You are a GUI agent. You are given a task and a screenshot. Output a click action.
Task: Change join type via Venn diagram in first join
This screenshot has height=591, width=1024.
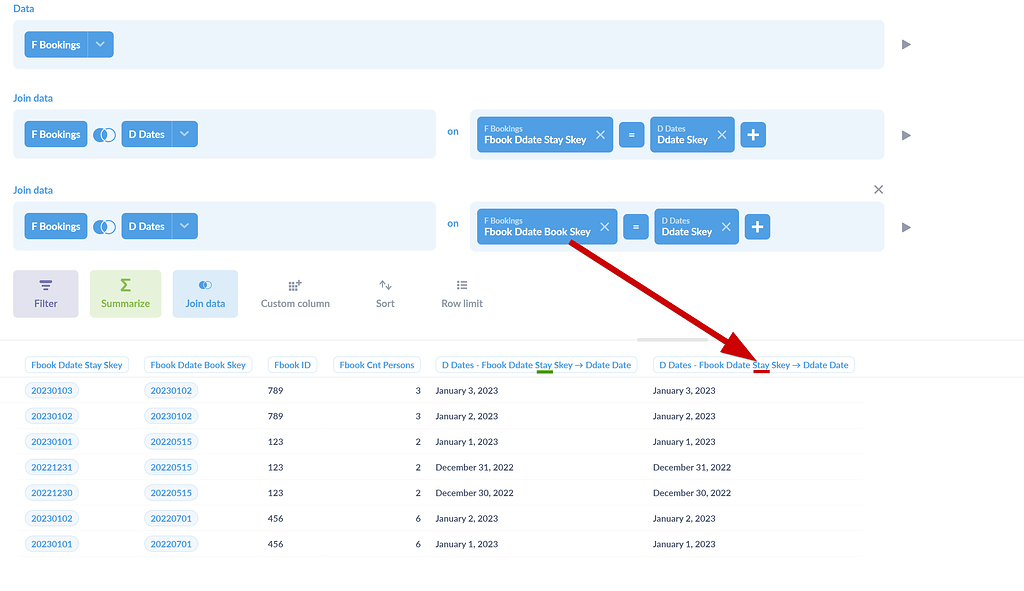[104, 133]
